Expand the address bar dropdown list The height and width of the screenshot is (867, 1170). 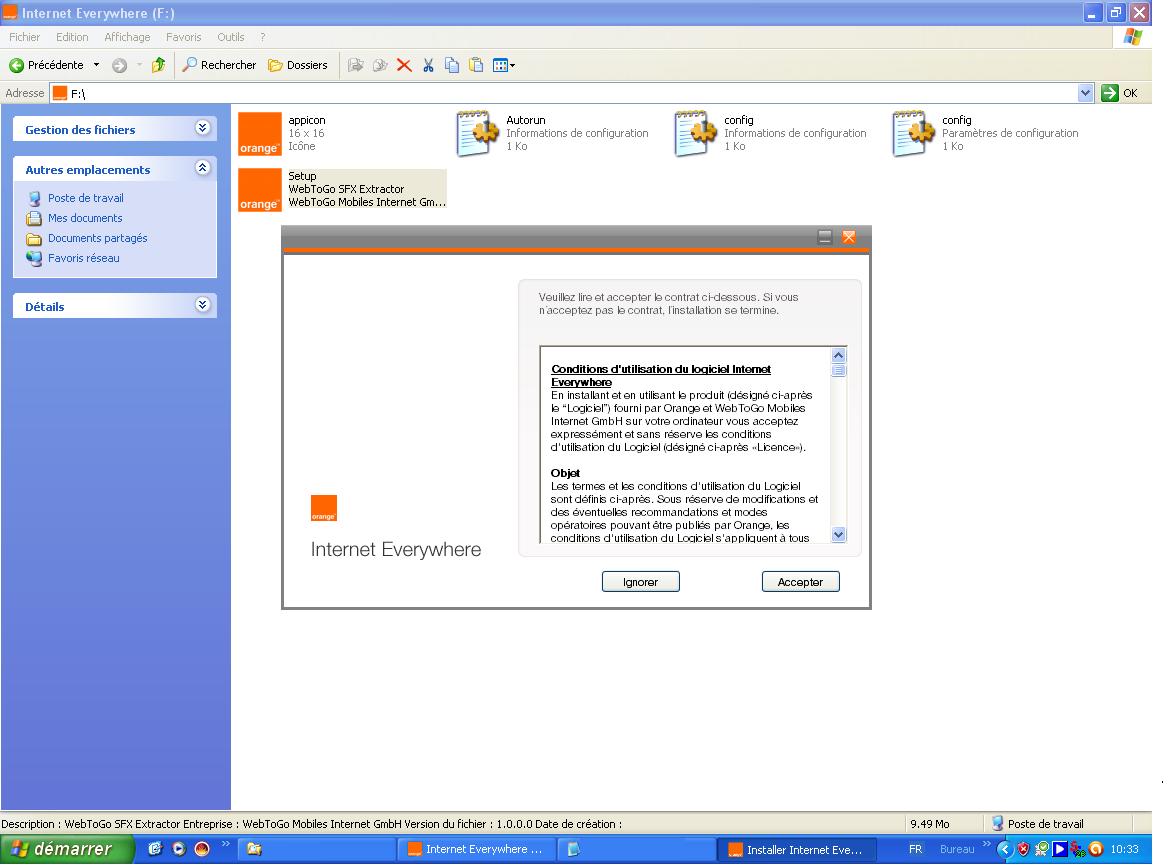tap(1085, 93)
